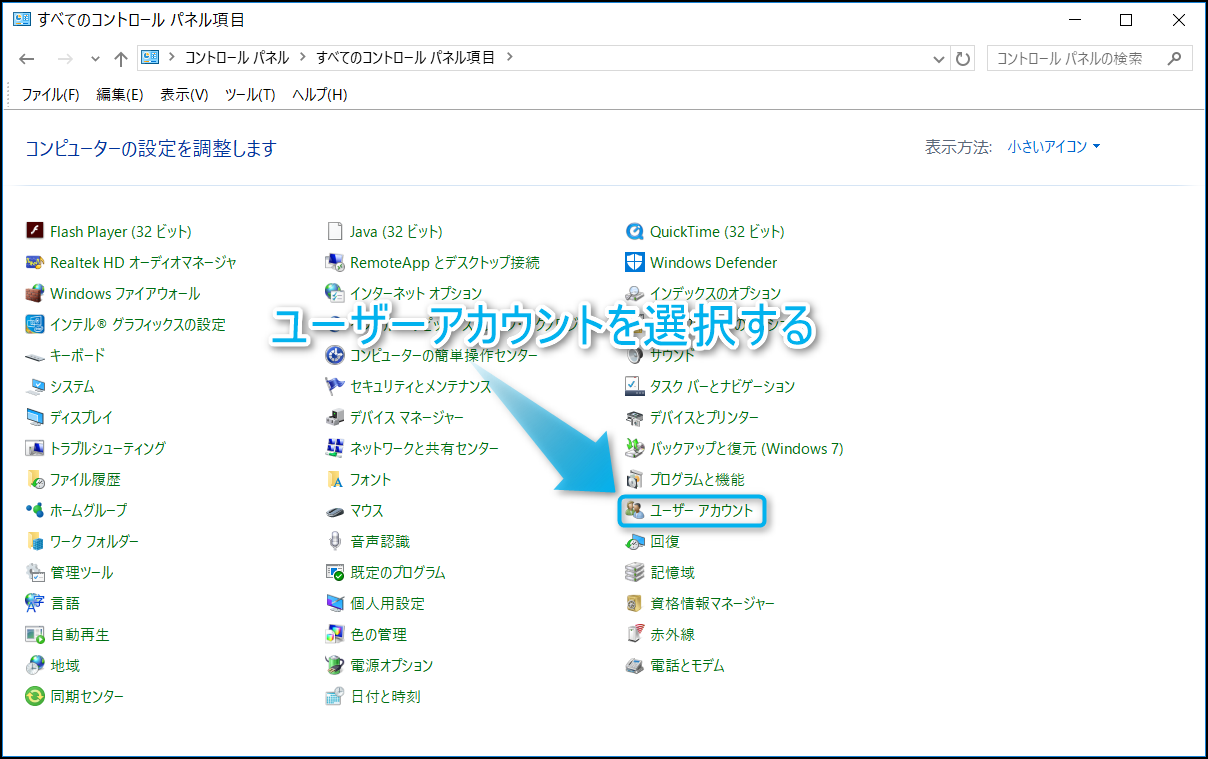
Task: Click the 同期センター green icon
Action: pos(35,696)
